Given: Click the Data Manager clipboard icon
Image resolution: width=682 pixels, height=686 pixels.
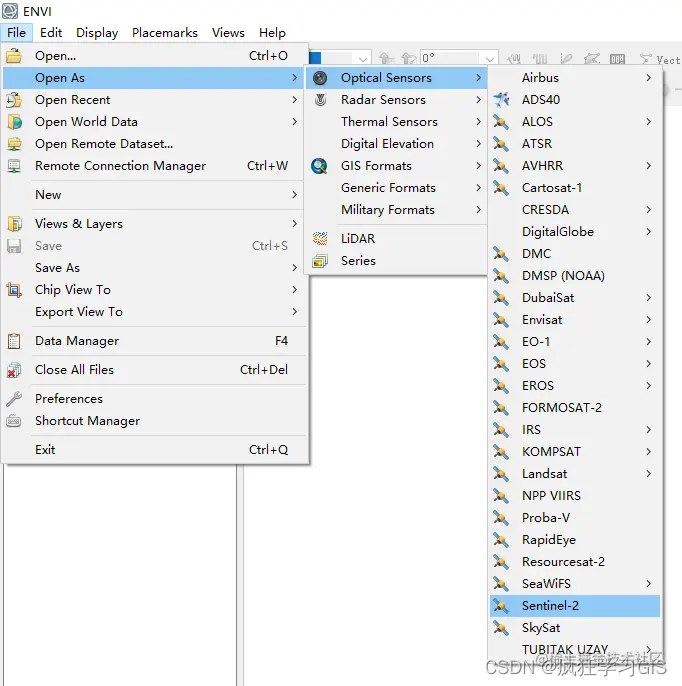Looking at the screenshot, I should click(x=14, y=341).
